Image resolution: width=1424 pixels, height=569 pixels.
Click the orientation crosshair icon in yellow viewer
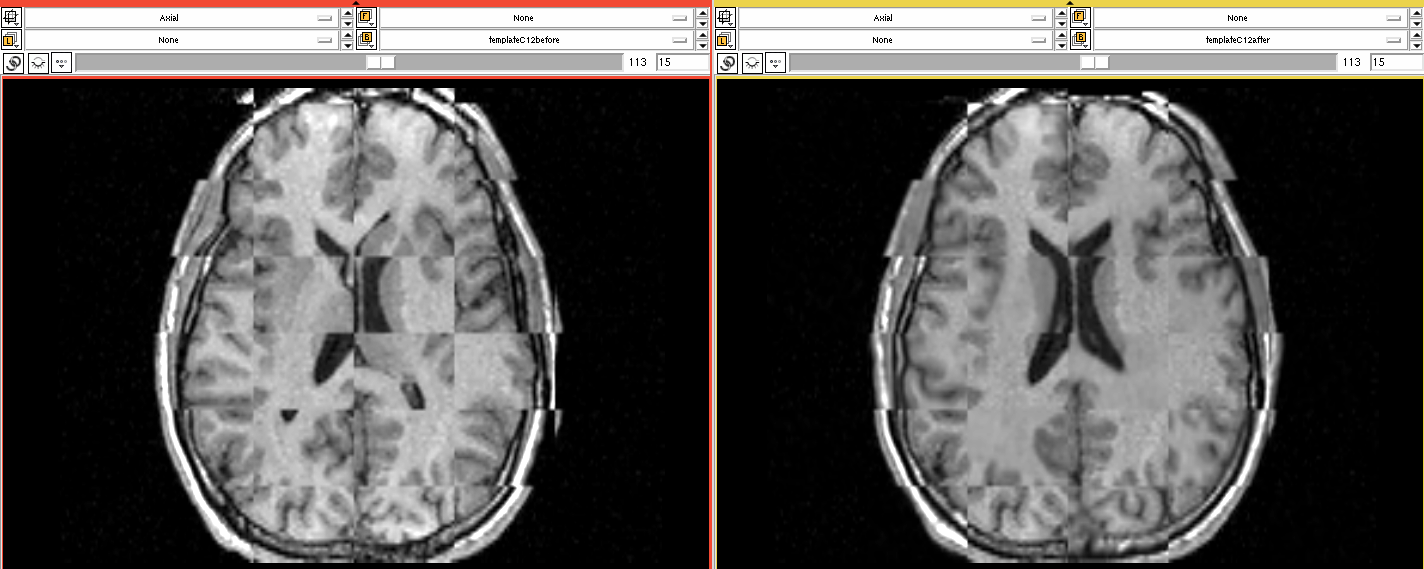[726, 17]
